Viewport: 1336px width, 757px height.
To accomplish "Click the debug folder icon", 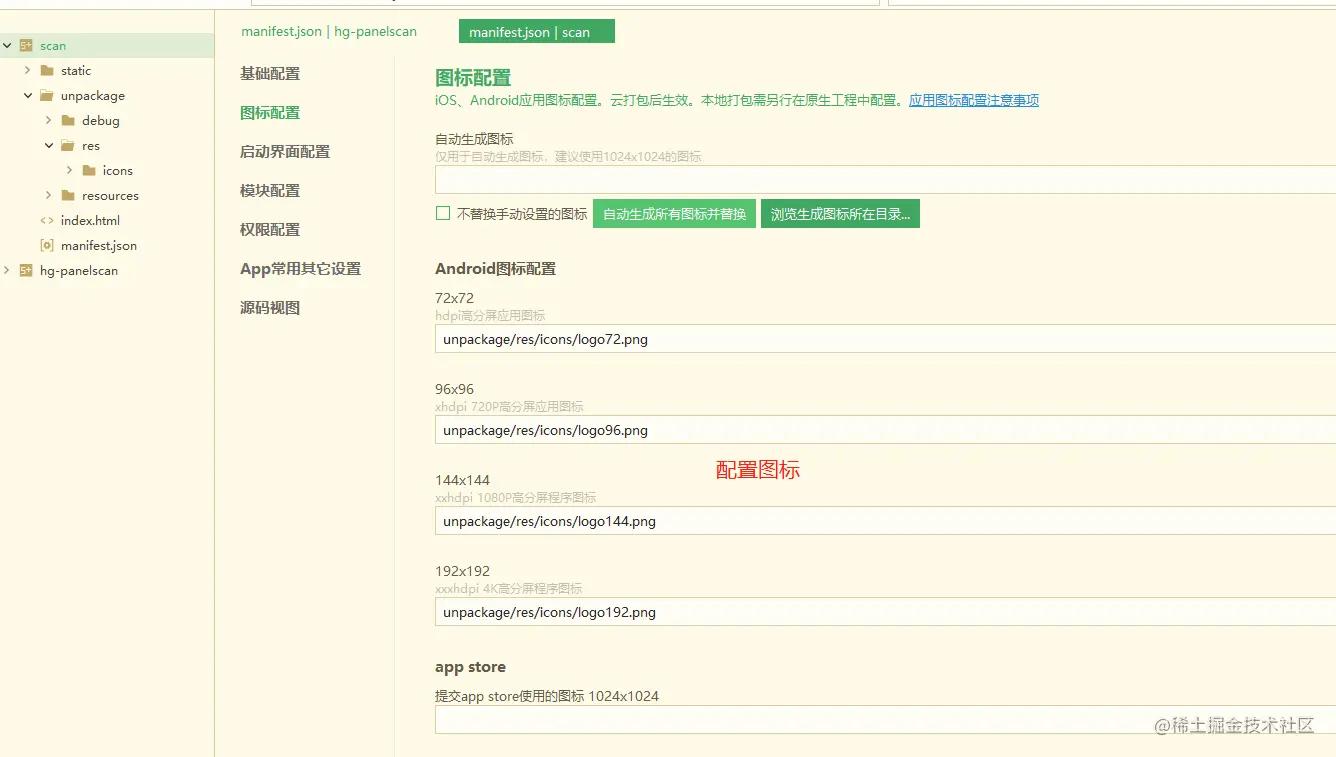I will coord(68,121).
